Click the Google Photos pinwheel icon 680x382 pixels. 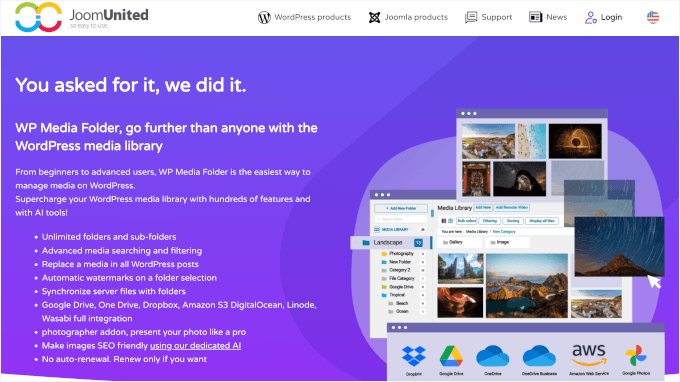(x=636, y=356)
